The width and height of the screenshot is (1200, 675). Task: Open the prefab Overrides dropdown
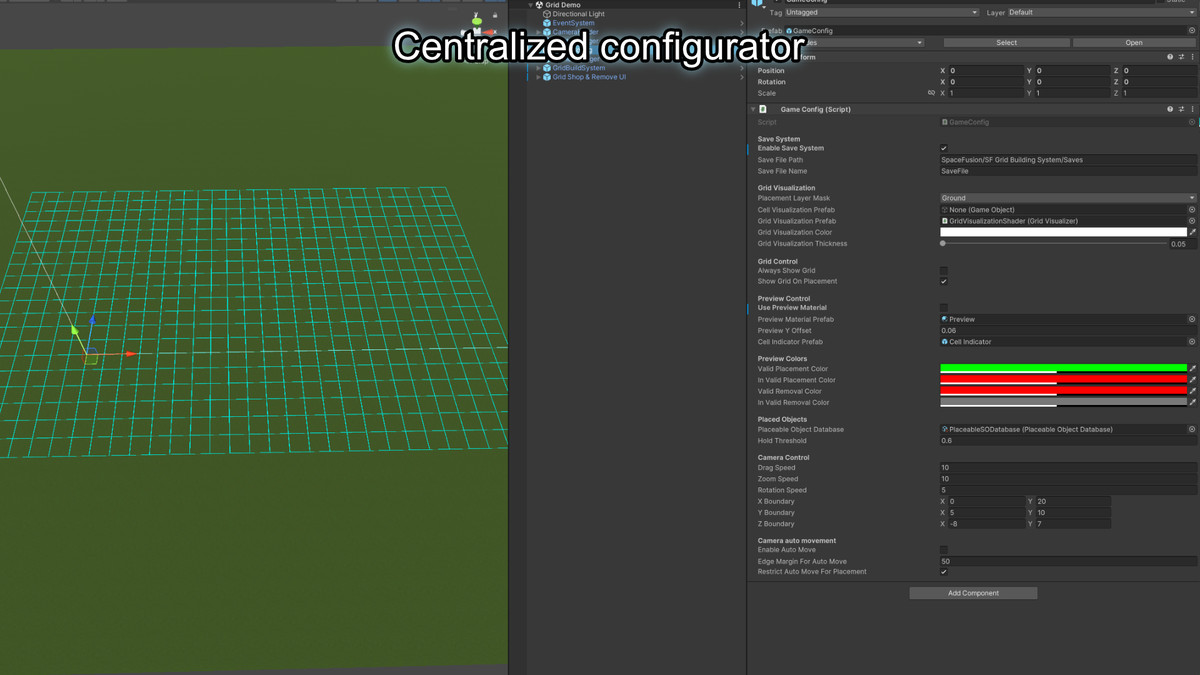tap(860, 43)
